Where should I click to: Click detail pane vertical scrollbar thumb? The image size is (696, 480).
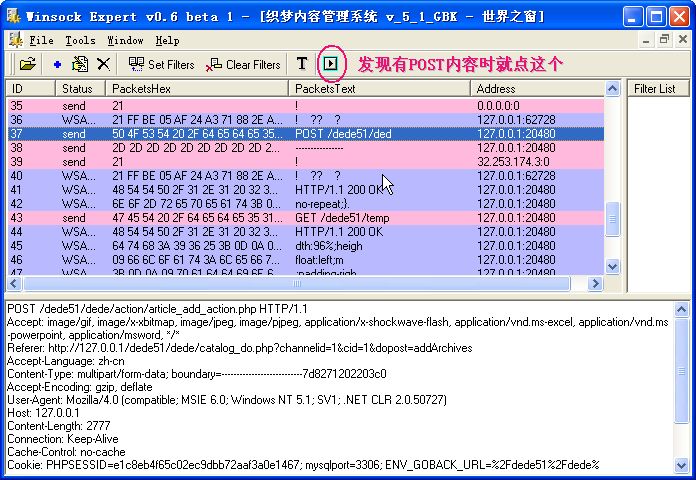[681, 370]
